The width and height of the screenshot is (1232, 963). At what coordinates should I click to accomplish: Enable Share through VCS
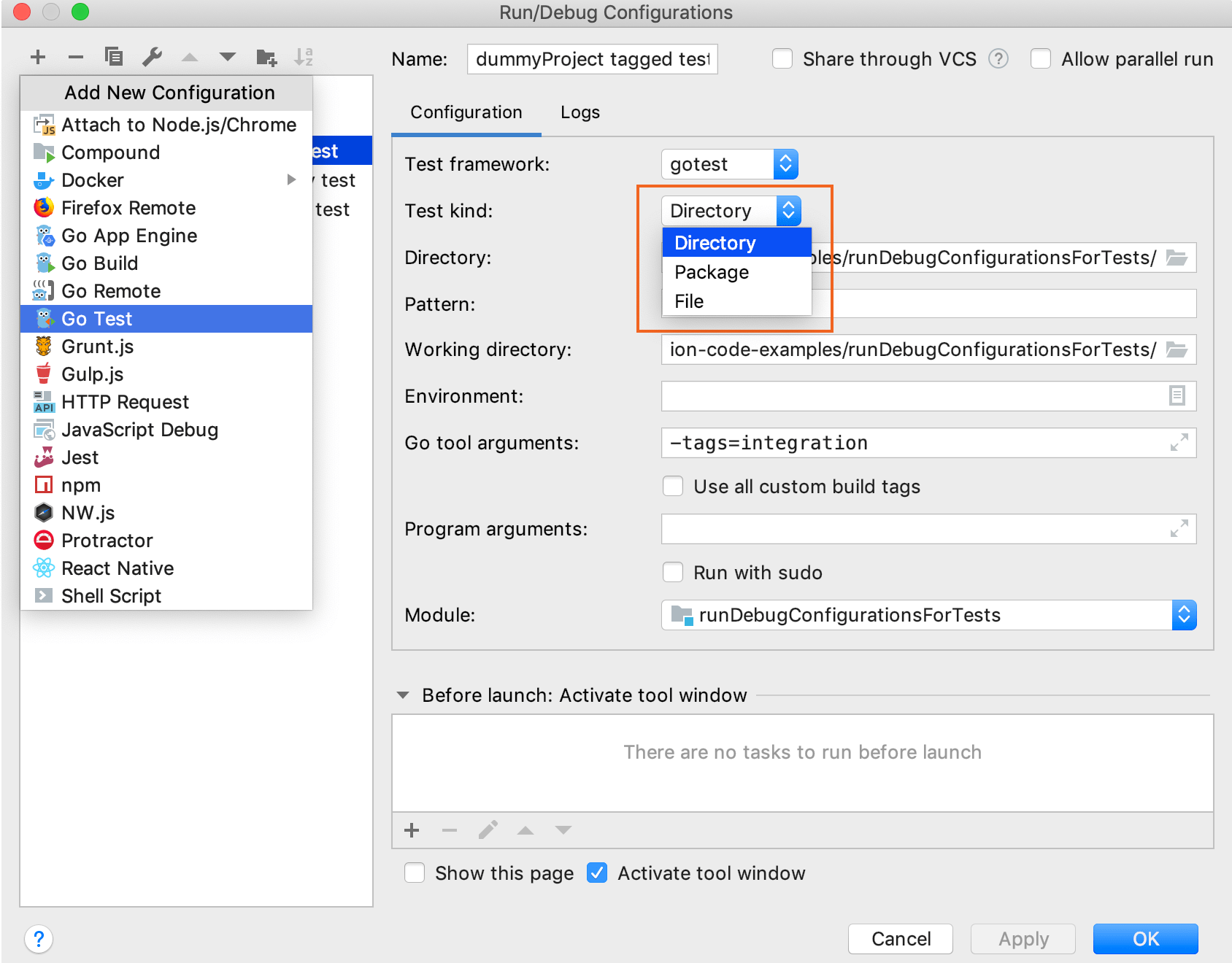(x=782, y=58)
